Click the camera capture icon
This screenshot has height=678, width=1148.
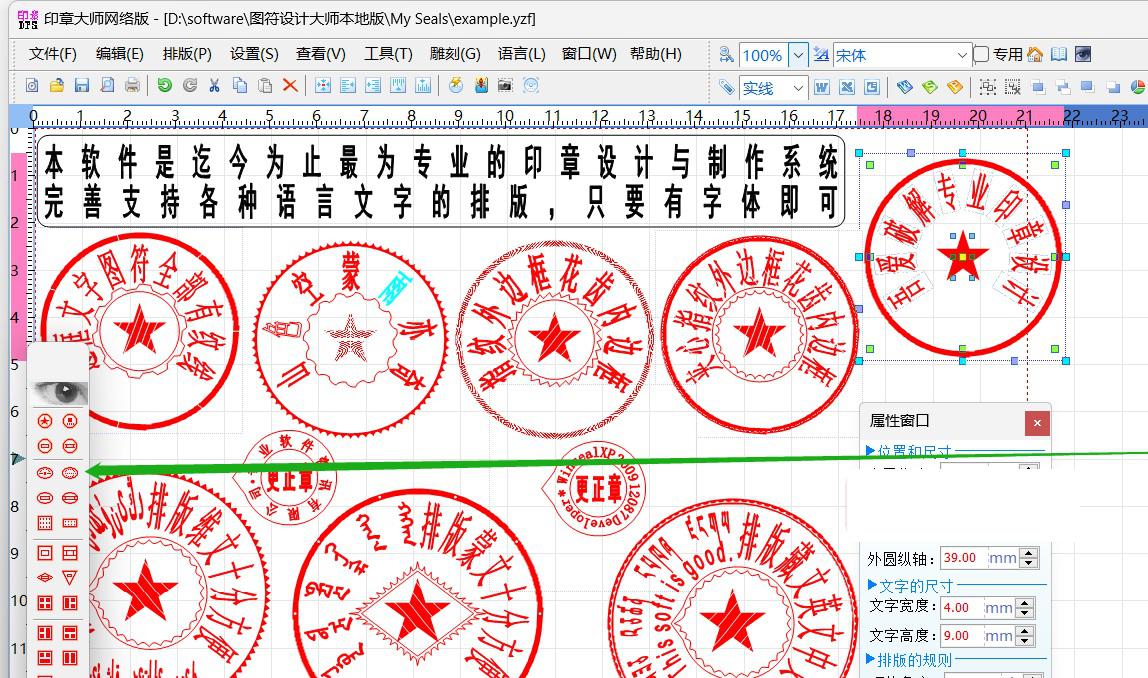(505, 86)
